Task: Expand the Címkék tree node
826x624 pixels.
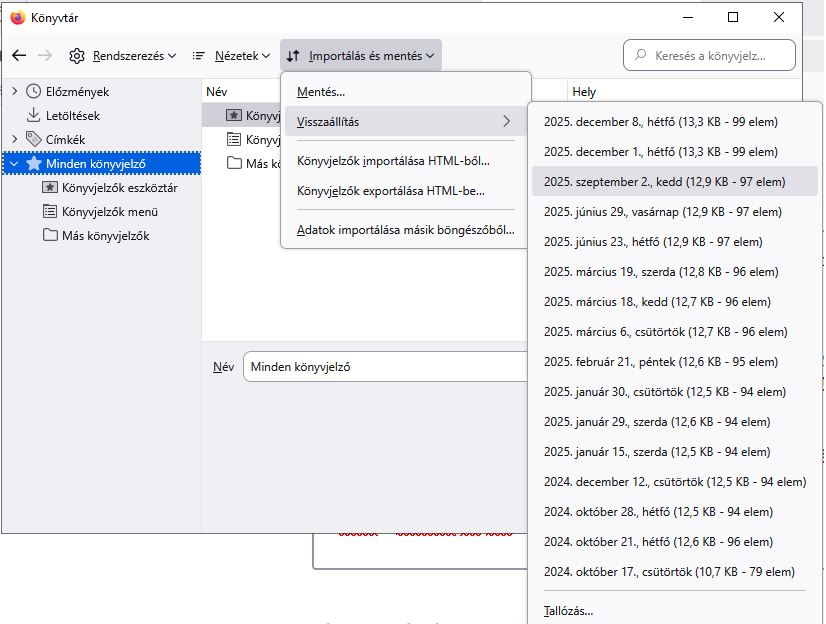Action: tap(14, 140)
